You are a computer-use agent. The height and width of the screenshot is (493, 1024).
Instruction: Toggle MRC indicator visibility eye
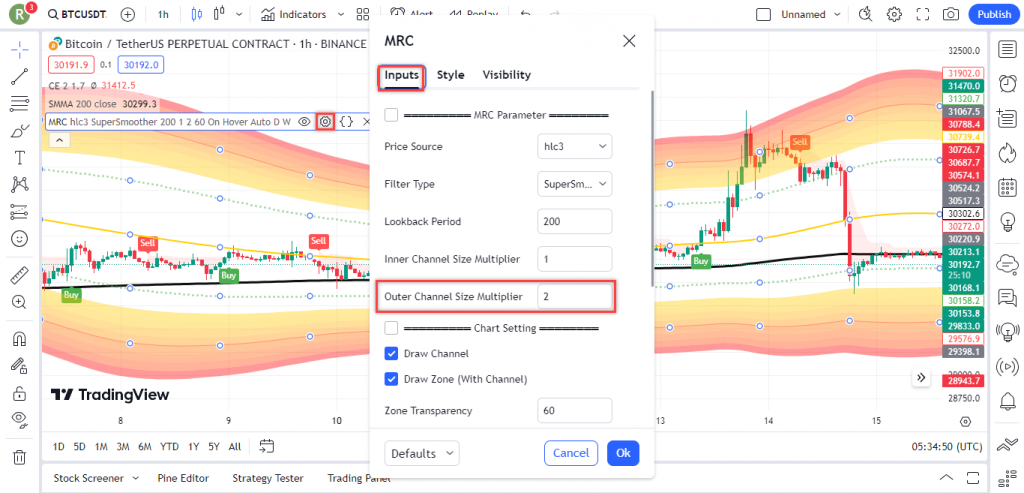(x=304, y=121)
